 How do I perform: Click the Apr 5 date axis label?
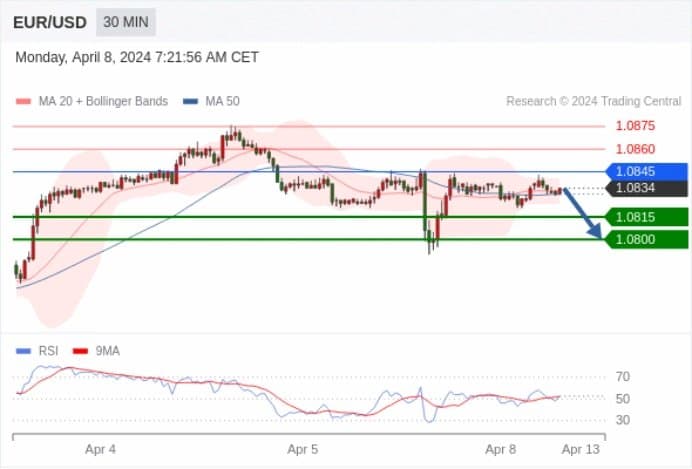tap(302, 450)
